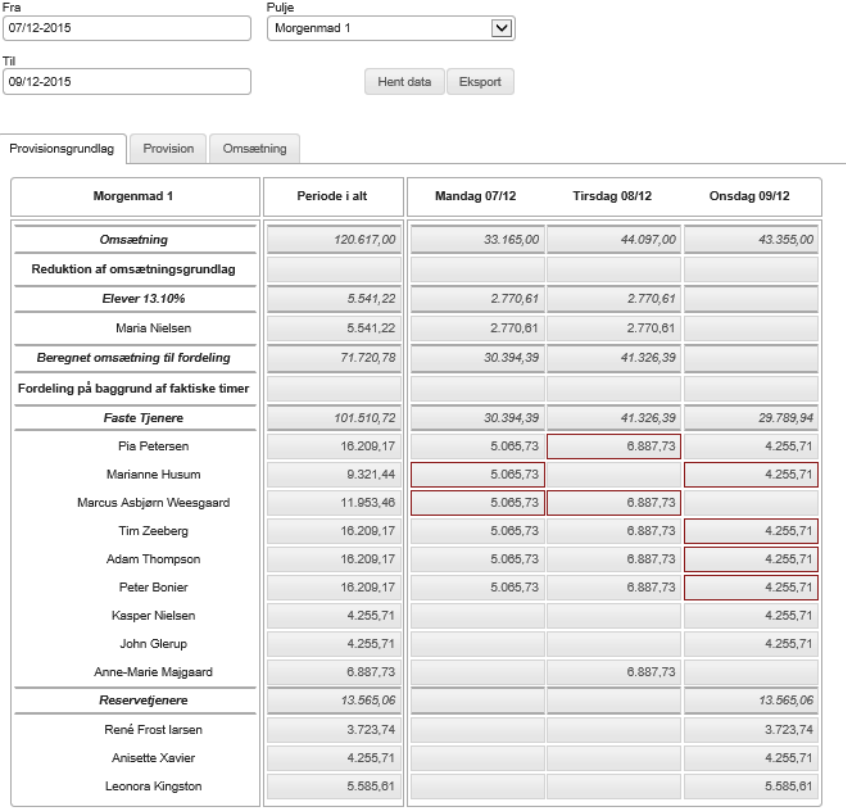The width and height of the screenshot is (846, 810).
Task: Click the Reservetjenere group row label
Action: tap(134, 702)
